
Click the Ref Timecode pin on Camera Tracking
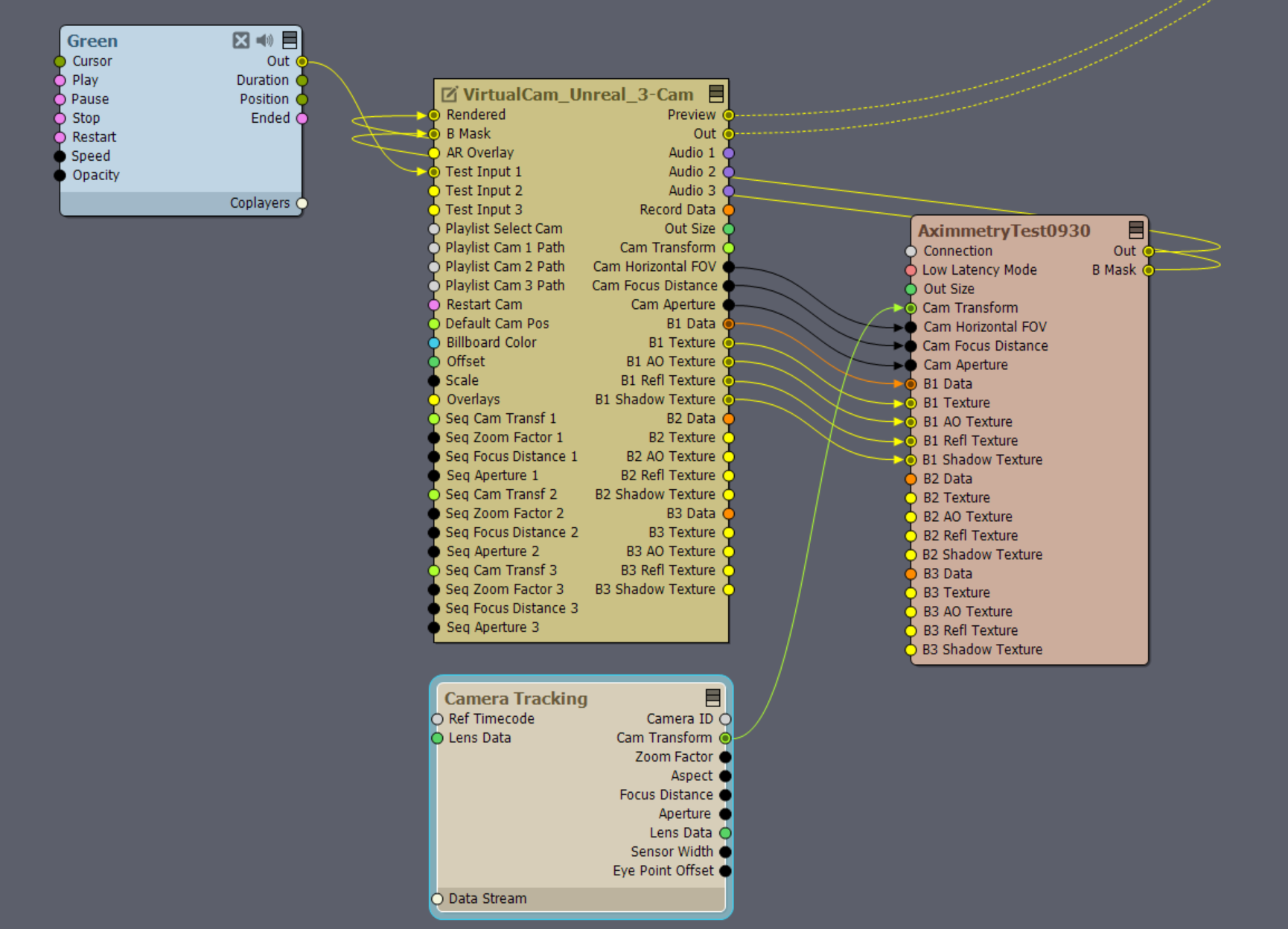[437, 719]
